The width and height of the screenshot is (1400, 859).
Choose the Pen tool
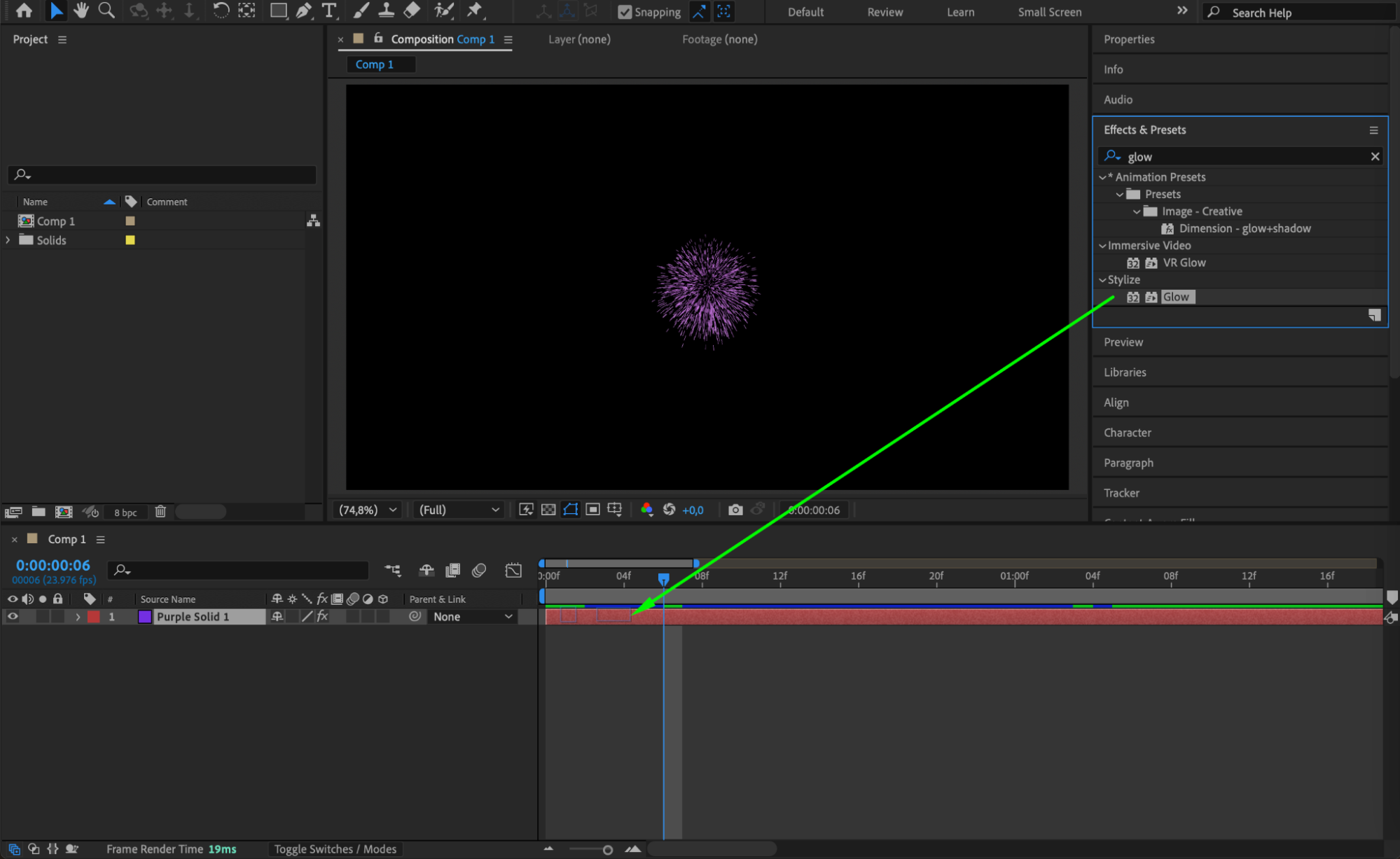(x=303, y=11)
